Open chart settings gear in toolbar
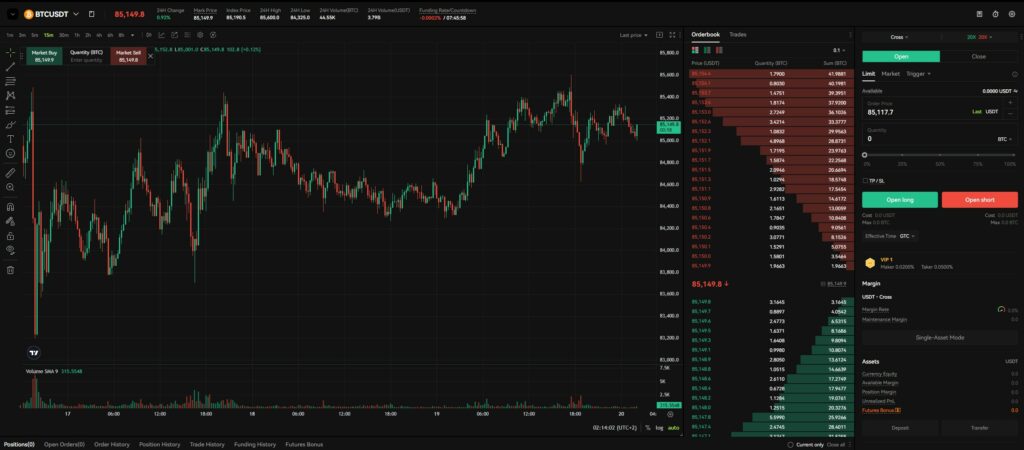 click(x=200, y=35)
